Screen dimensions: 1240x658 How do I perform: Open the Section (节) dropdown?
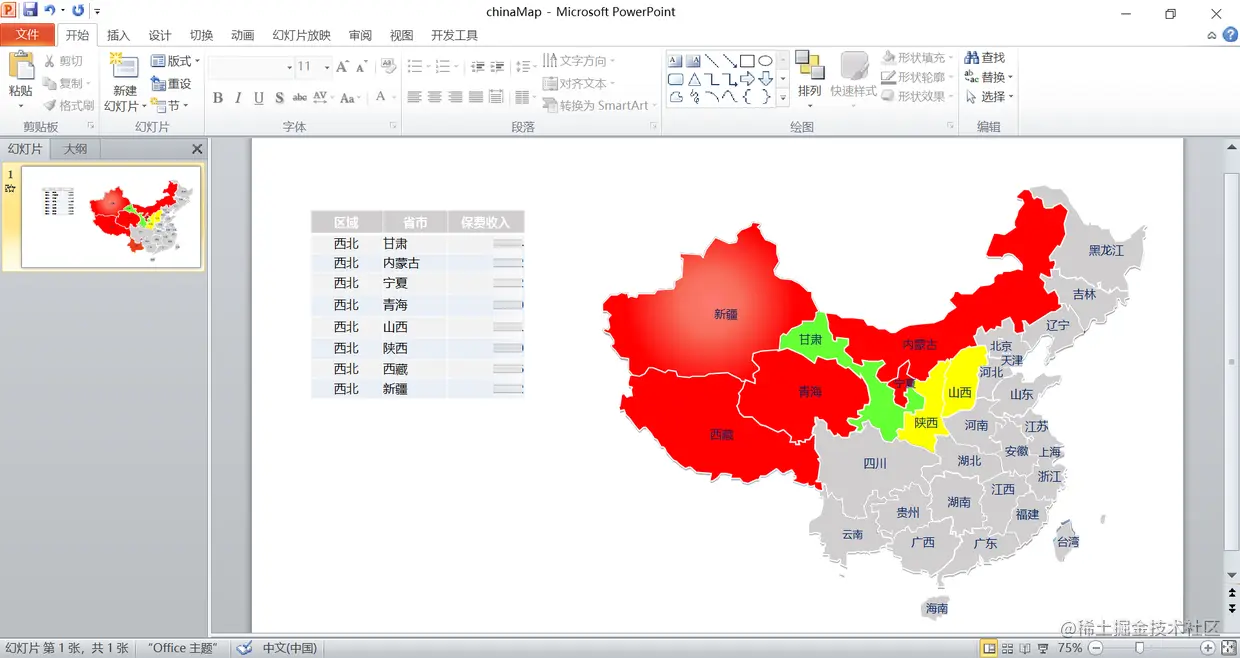(x=170, y=105)
